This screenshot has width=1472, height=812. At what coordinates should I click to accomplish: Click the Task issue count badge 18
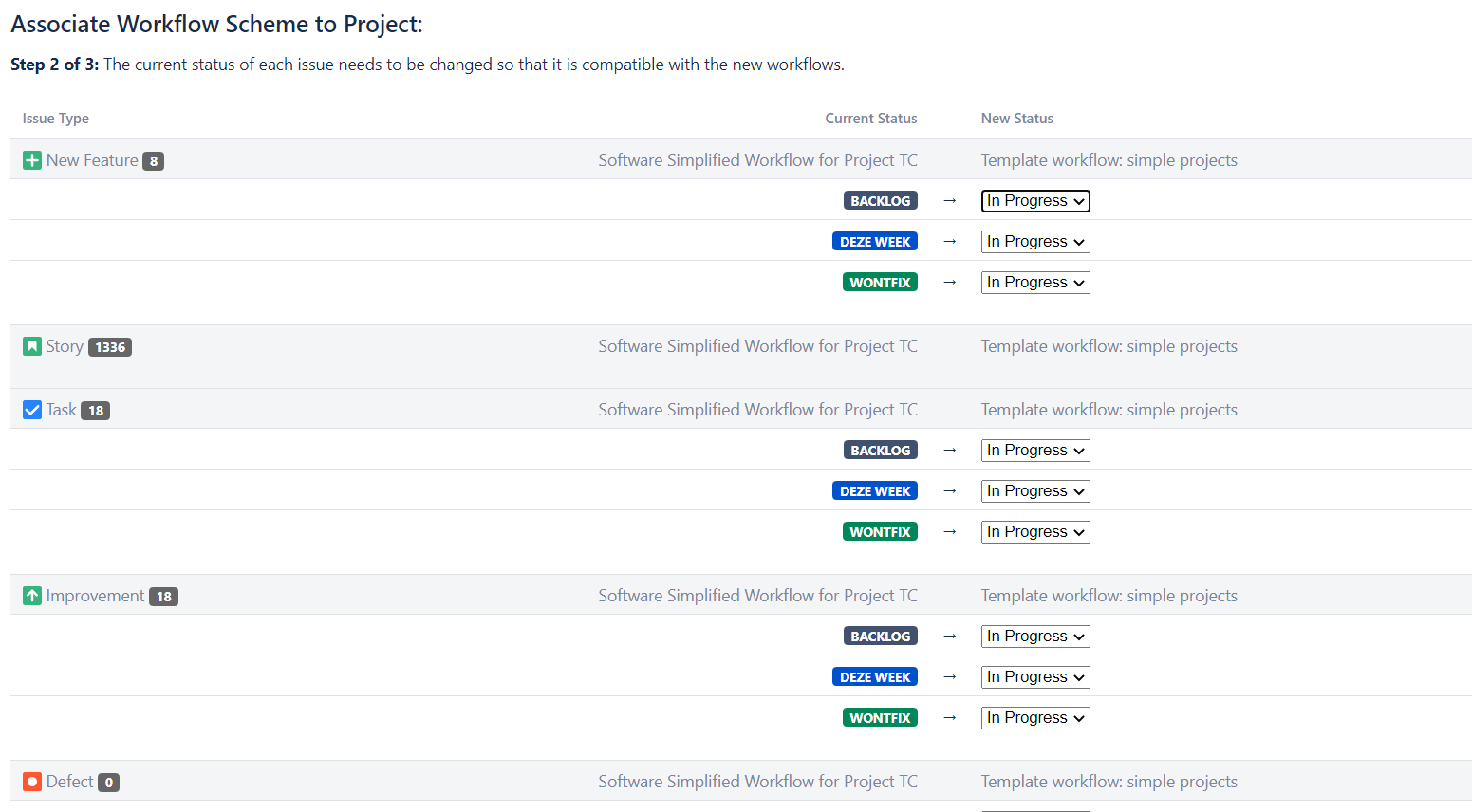(96, 411)
